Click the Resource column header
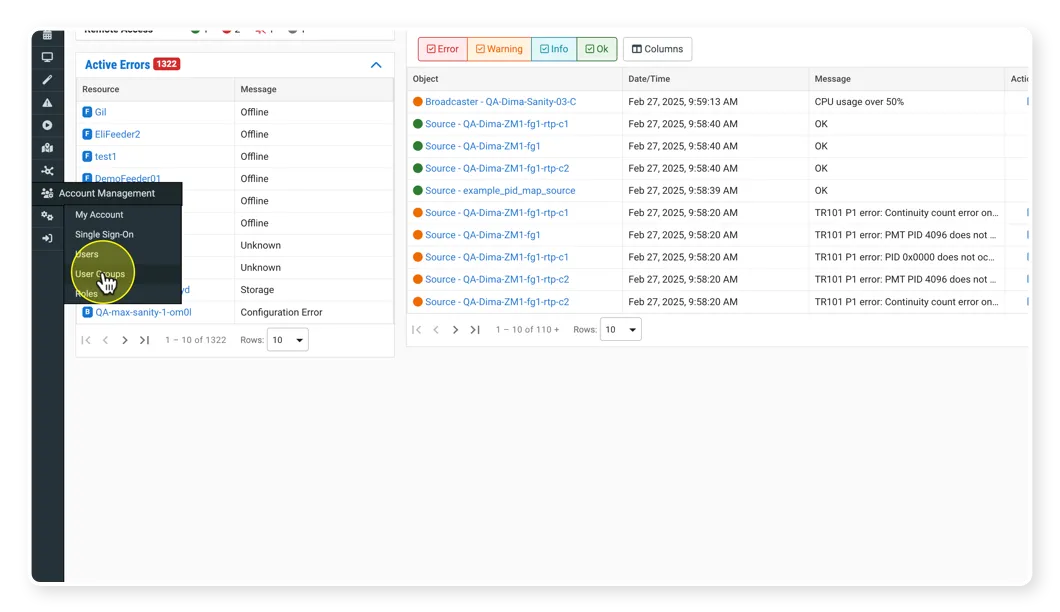 [x=101, y=89]
